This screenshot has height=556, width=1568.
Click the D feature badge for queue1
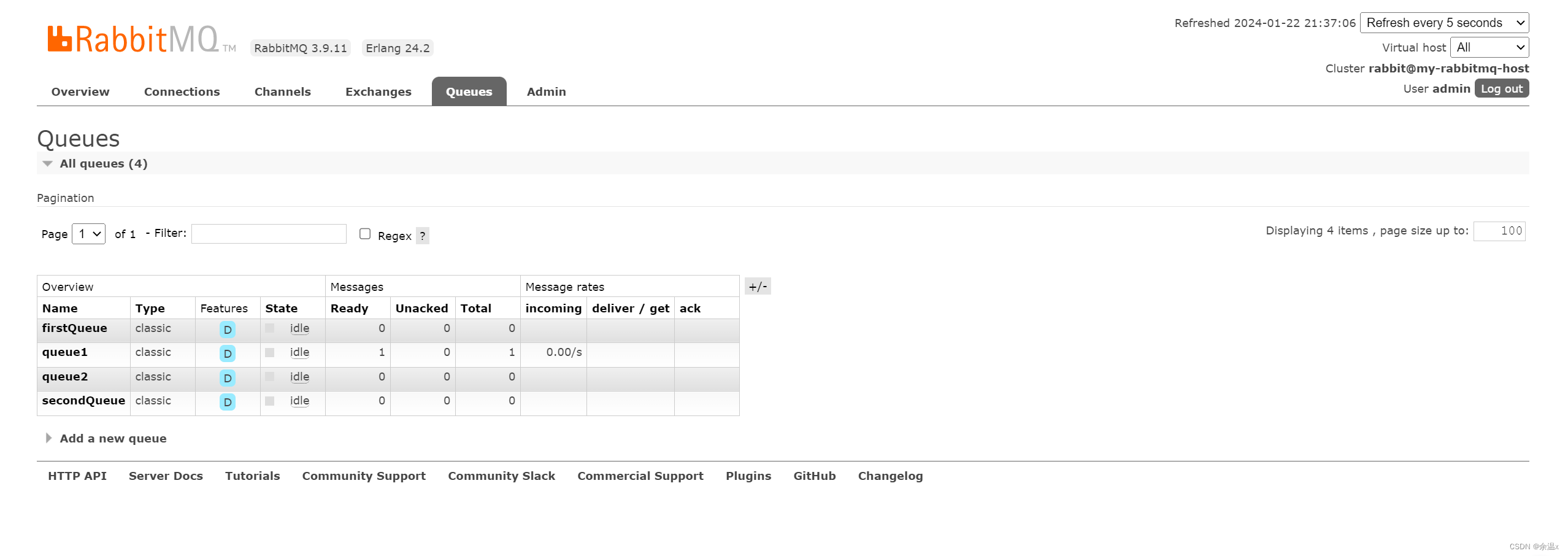coord(228,353)
